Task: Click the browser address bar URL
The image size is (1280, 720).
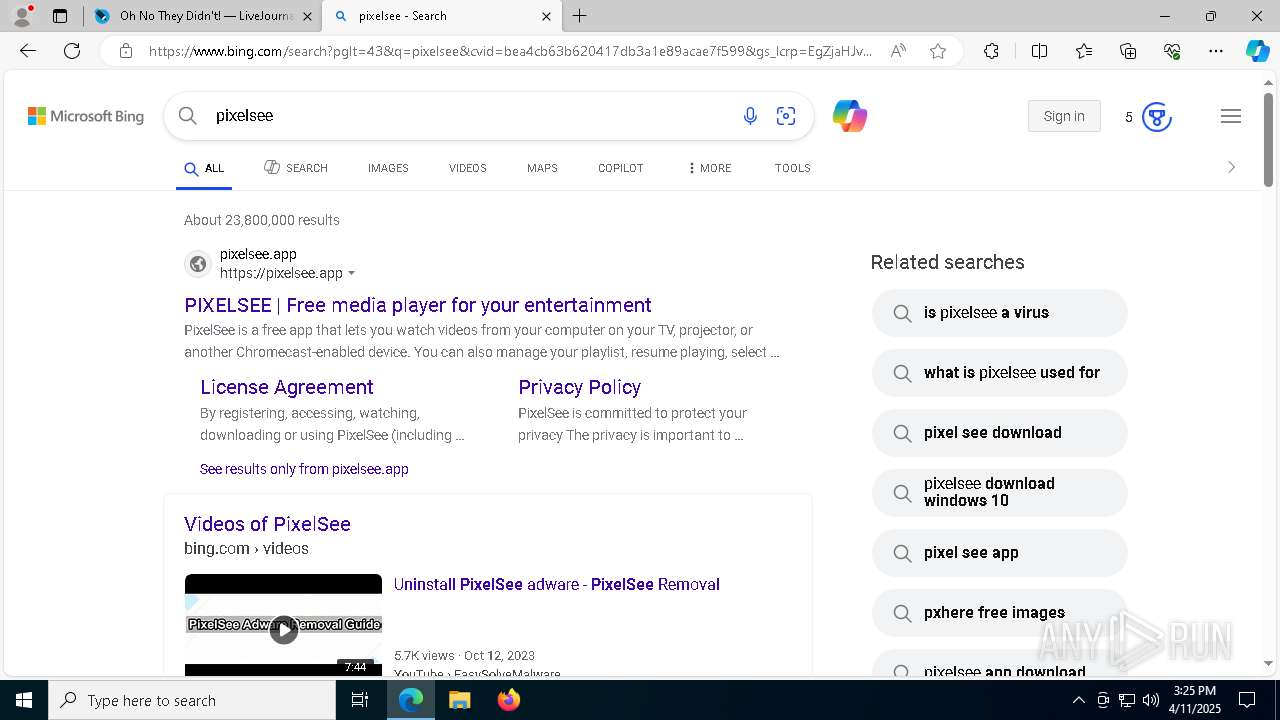Action: [510, 51]
